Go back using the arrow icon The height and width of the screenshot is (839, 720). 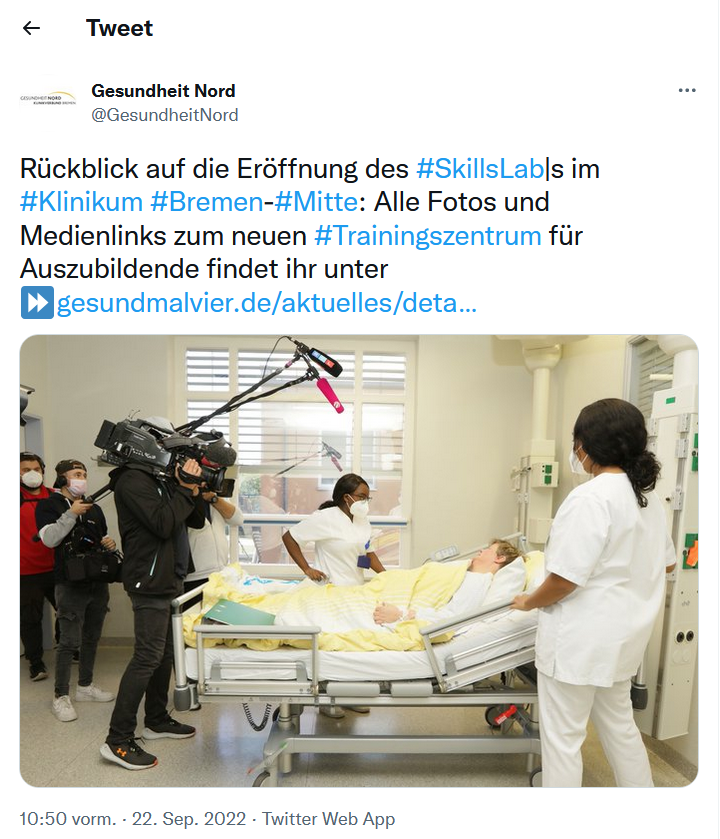32,28
